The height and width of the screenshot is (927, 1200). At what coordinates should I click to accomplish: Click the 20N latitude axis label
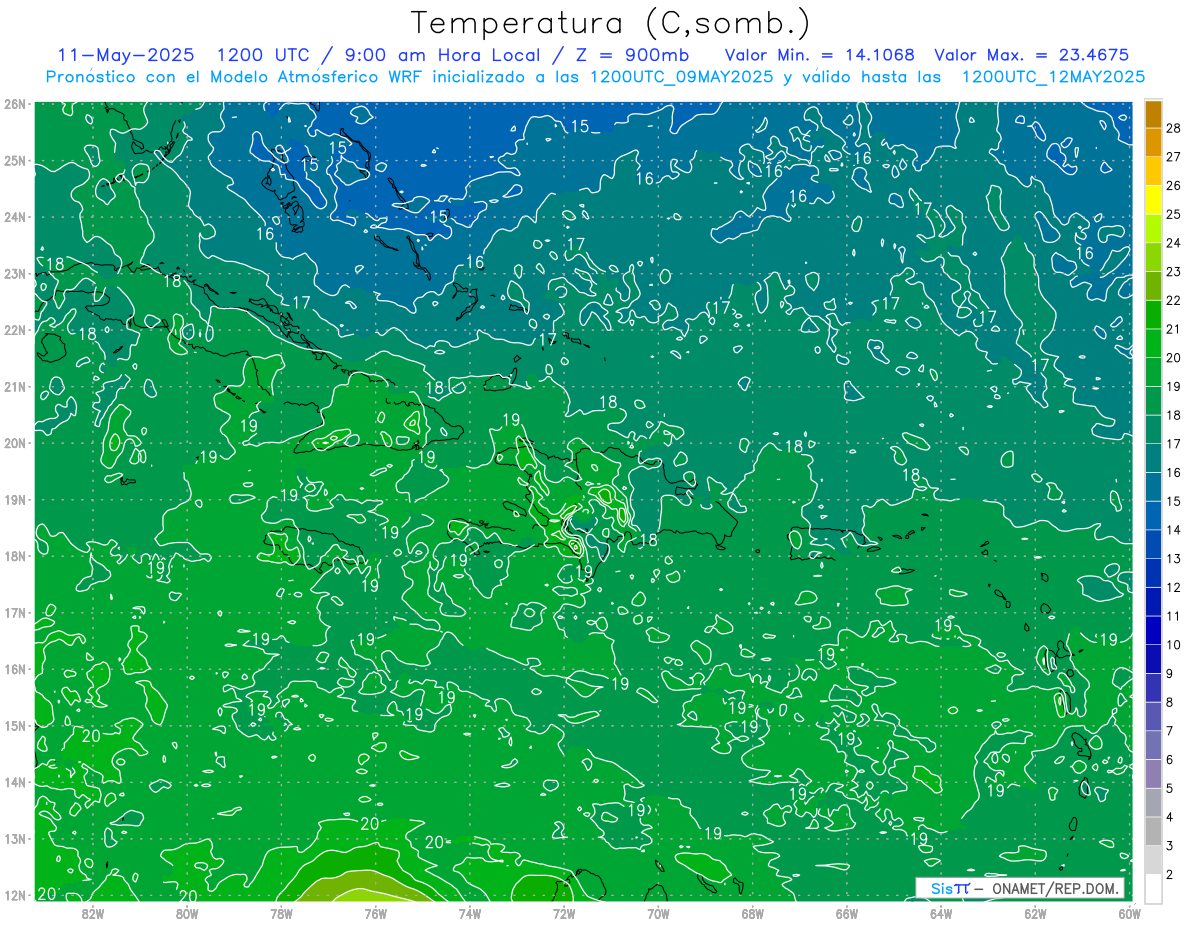point(14,443)
